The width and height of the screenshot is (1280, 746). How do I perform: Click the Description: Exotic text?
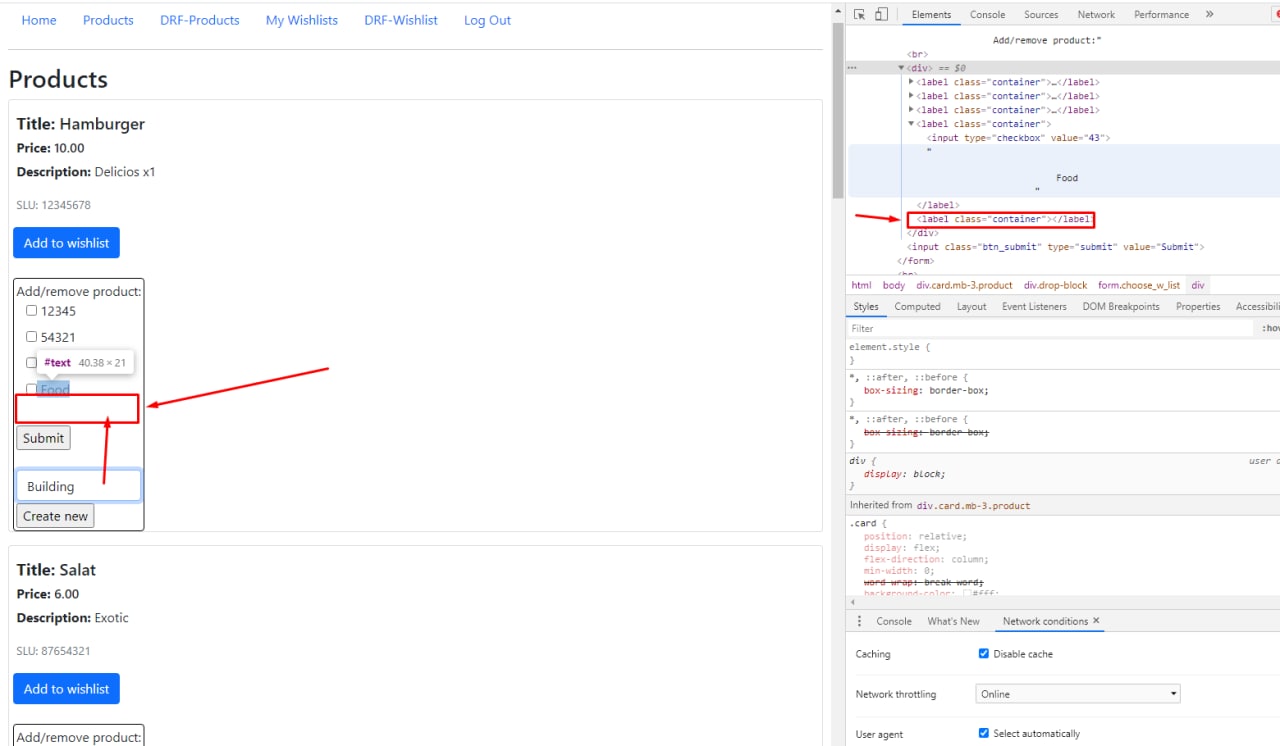(x=72, y=618)
